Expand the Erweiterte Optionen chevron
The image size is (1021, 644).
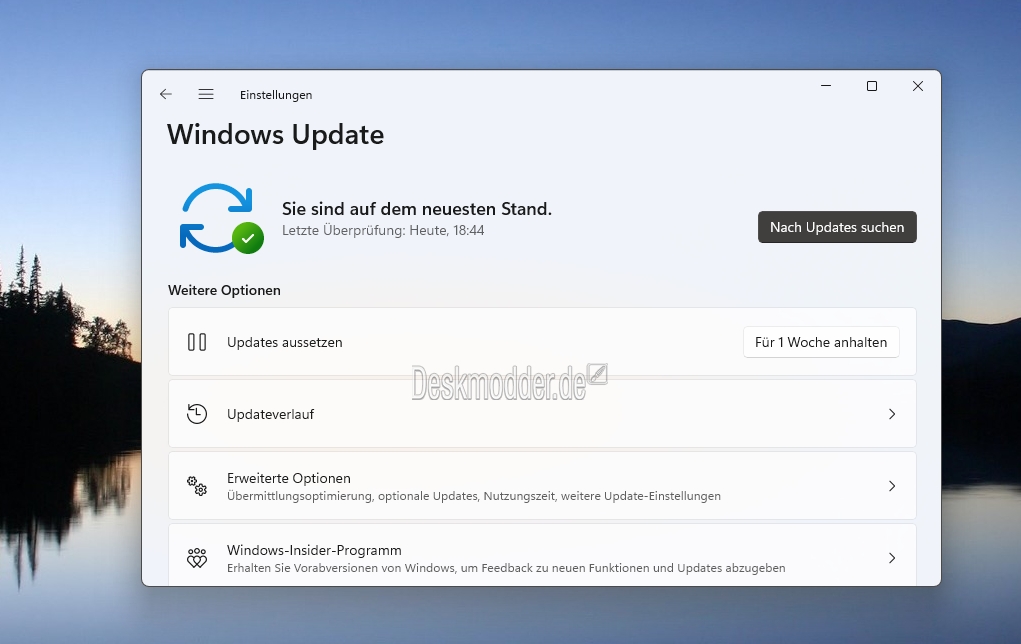892,486
